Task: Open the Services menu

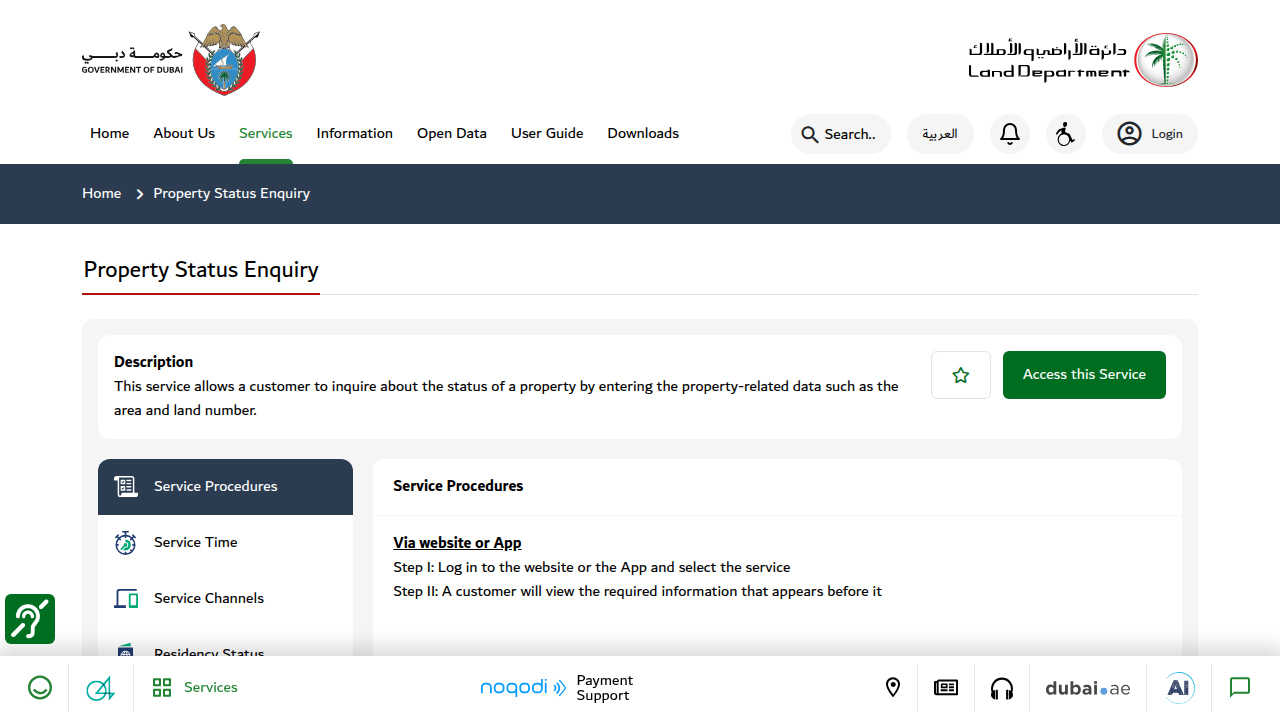Action: tap(266, 133)
